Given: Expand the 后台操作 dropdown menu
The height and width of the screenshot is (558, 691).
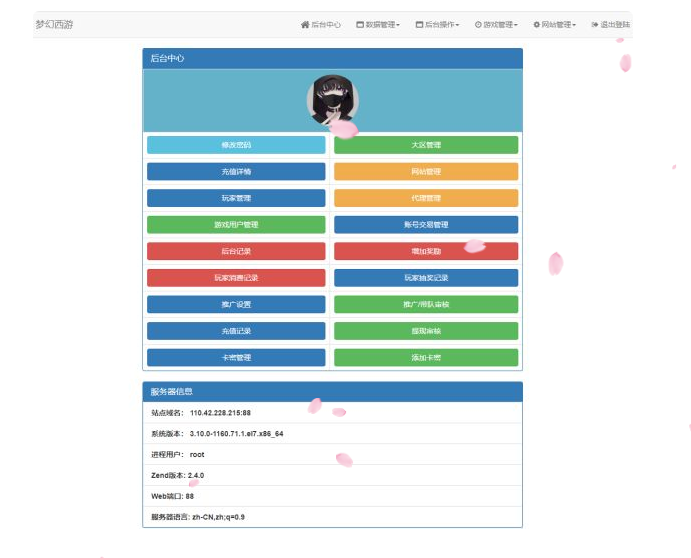Looking at the screenshot, I should point(437,24).
